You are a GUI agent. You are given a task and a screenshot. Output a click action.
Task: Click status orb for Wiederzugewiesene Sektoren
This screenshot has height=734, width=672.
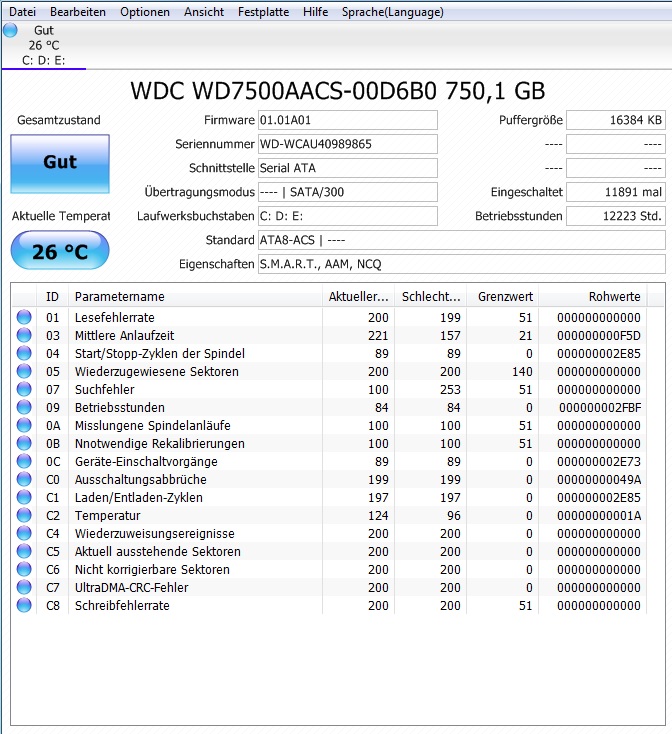pos(24,371)
